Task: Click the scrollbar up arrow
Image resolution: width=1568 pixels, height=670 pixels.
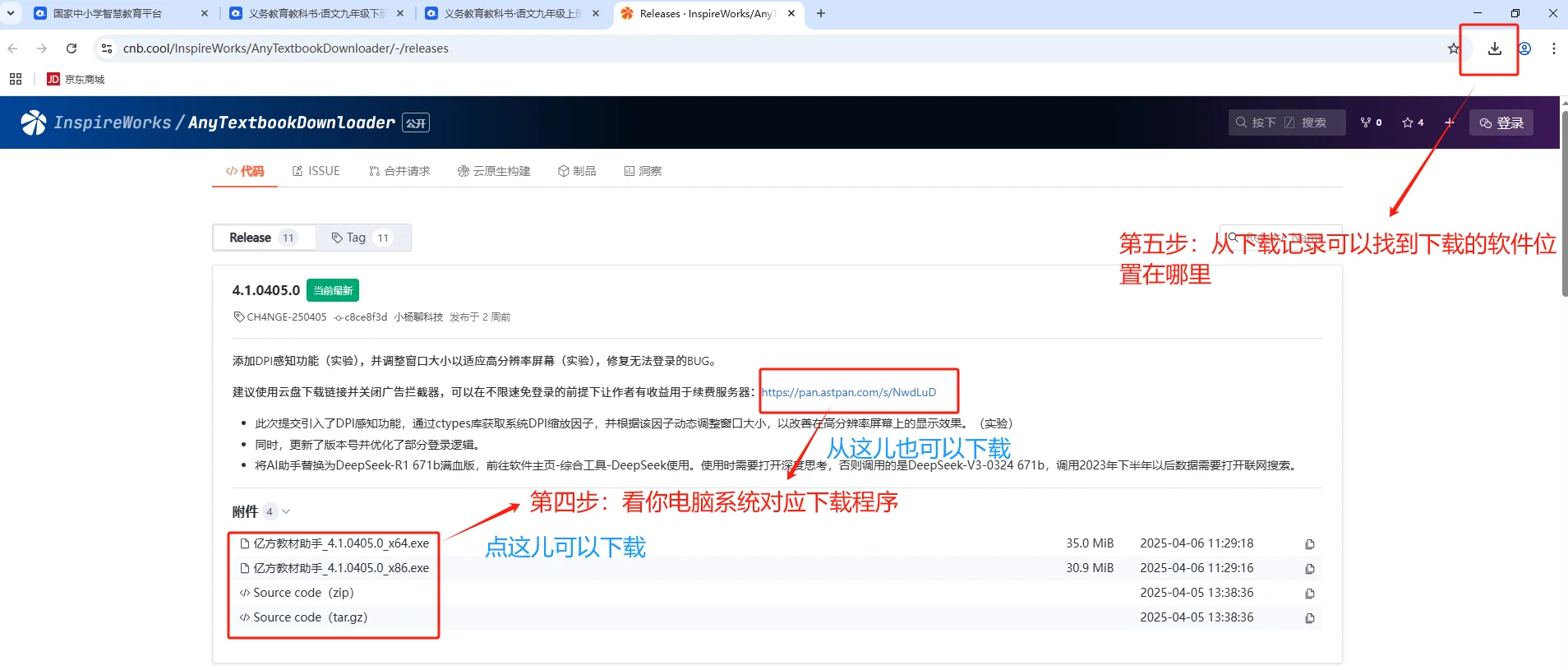Action: tap(1564, 102)
